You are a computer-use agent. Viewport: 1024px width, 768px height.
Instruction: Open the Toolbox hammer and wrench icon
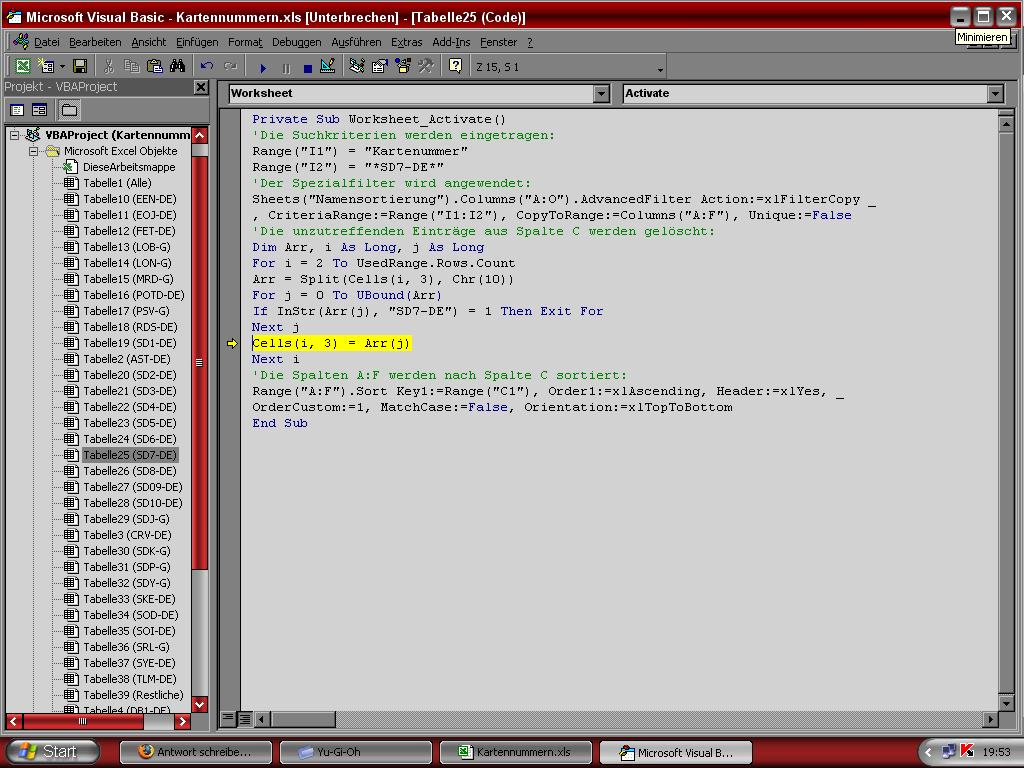(x=426, y=66)
